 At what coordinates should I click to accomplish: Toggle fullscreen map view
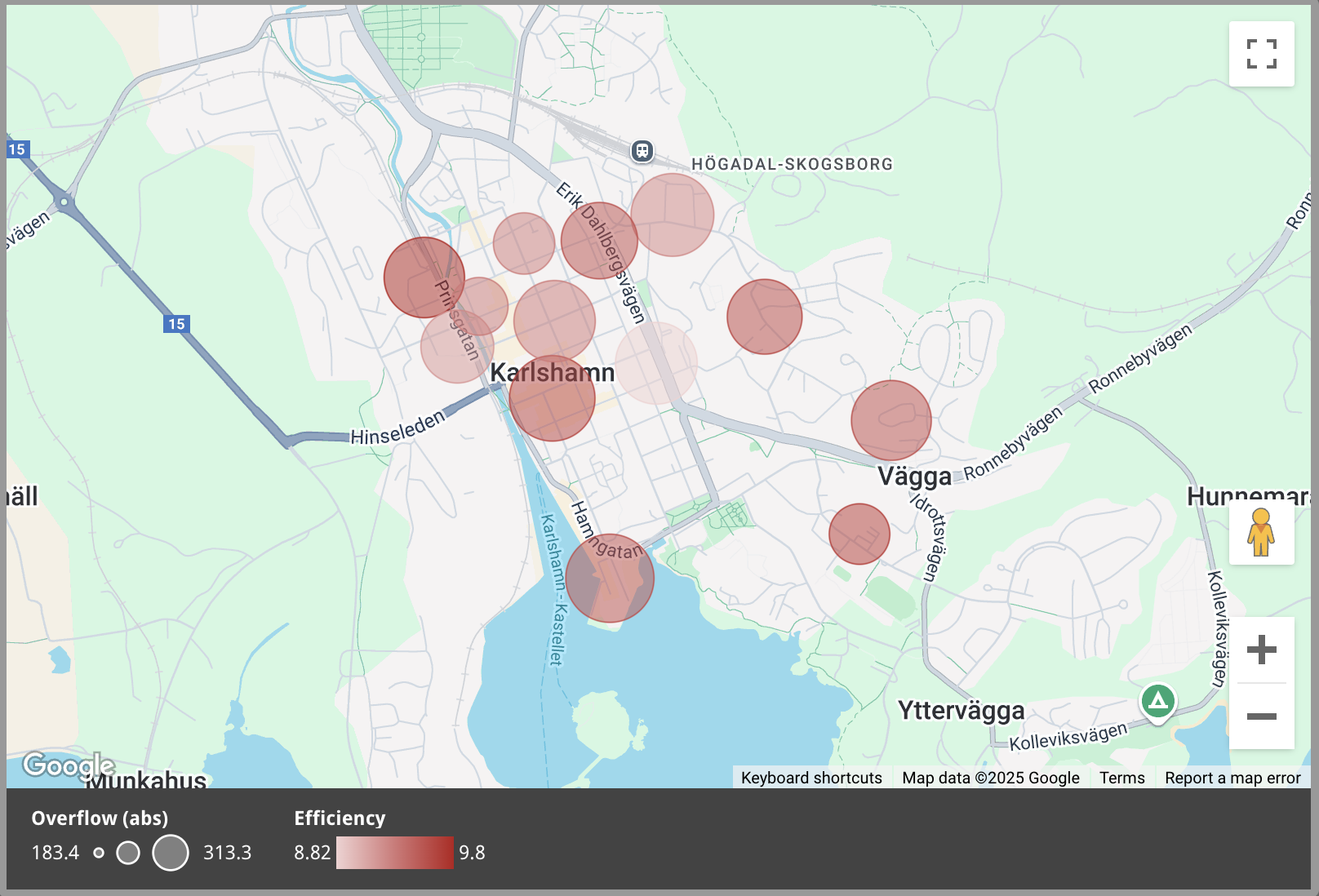tap(1261, 54)
